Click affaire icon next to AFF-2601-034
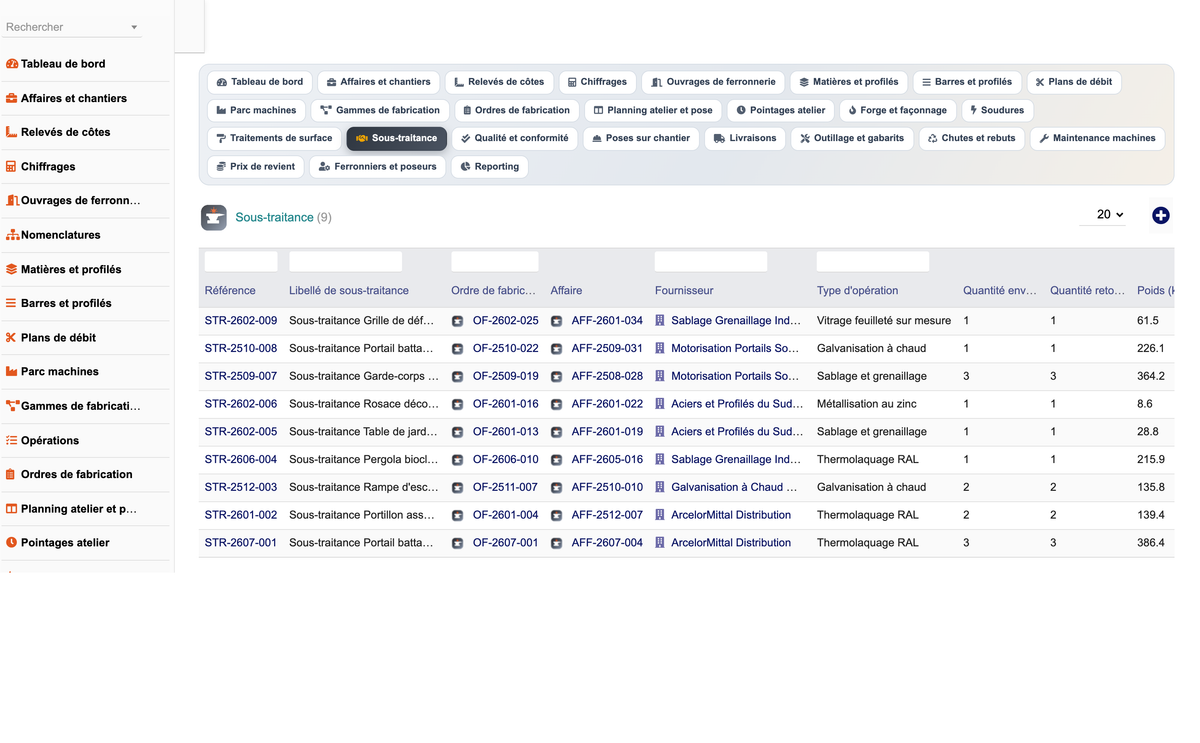Screen dimensions: 1200x743 tap(557, 321)
